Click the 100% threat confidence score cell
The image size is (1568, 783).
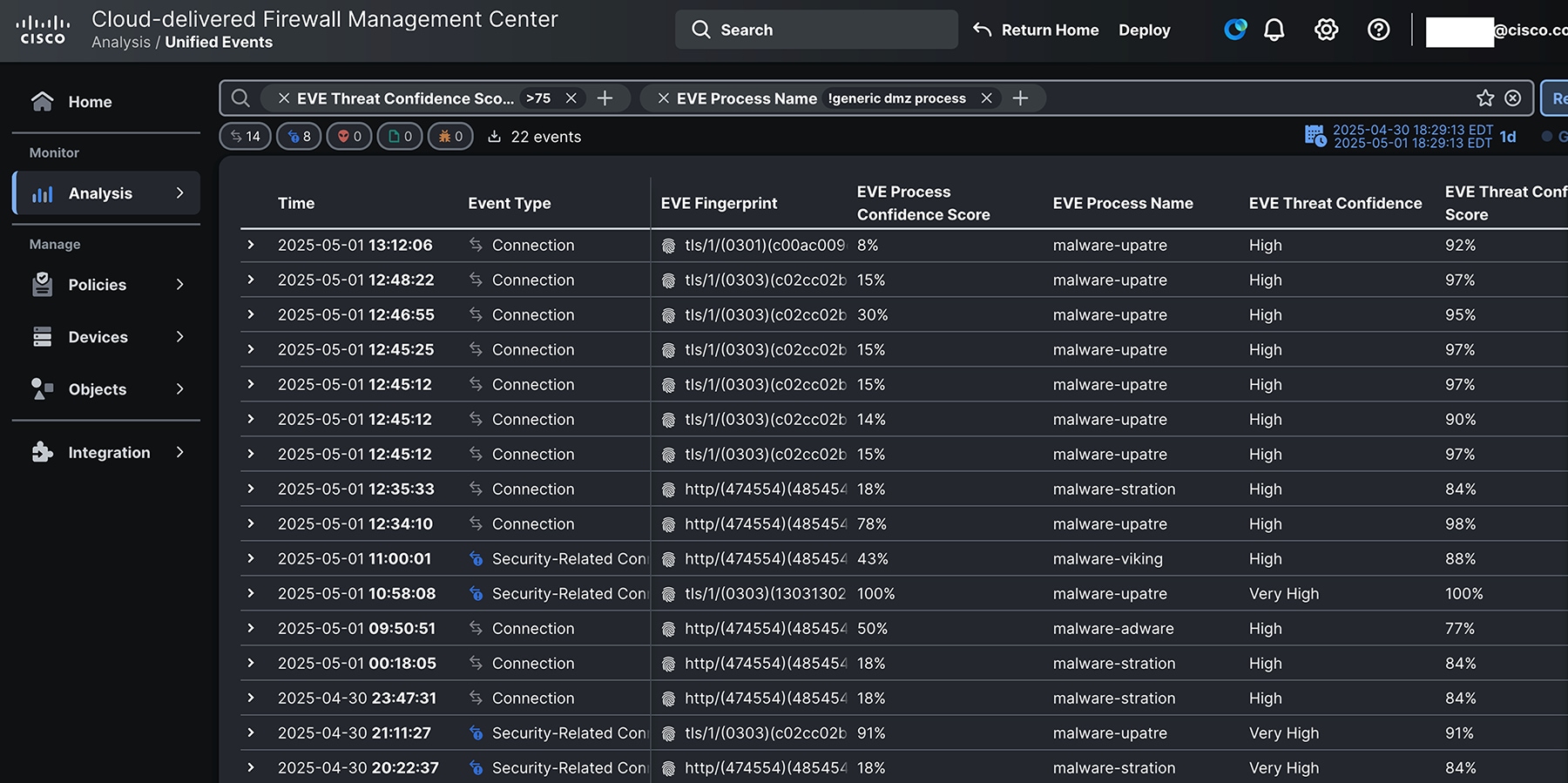click(x=1463, y=594)
